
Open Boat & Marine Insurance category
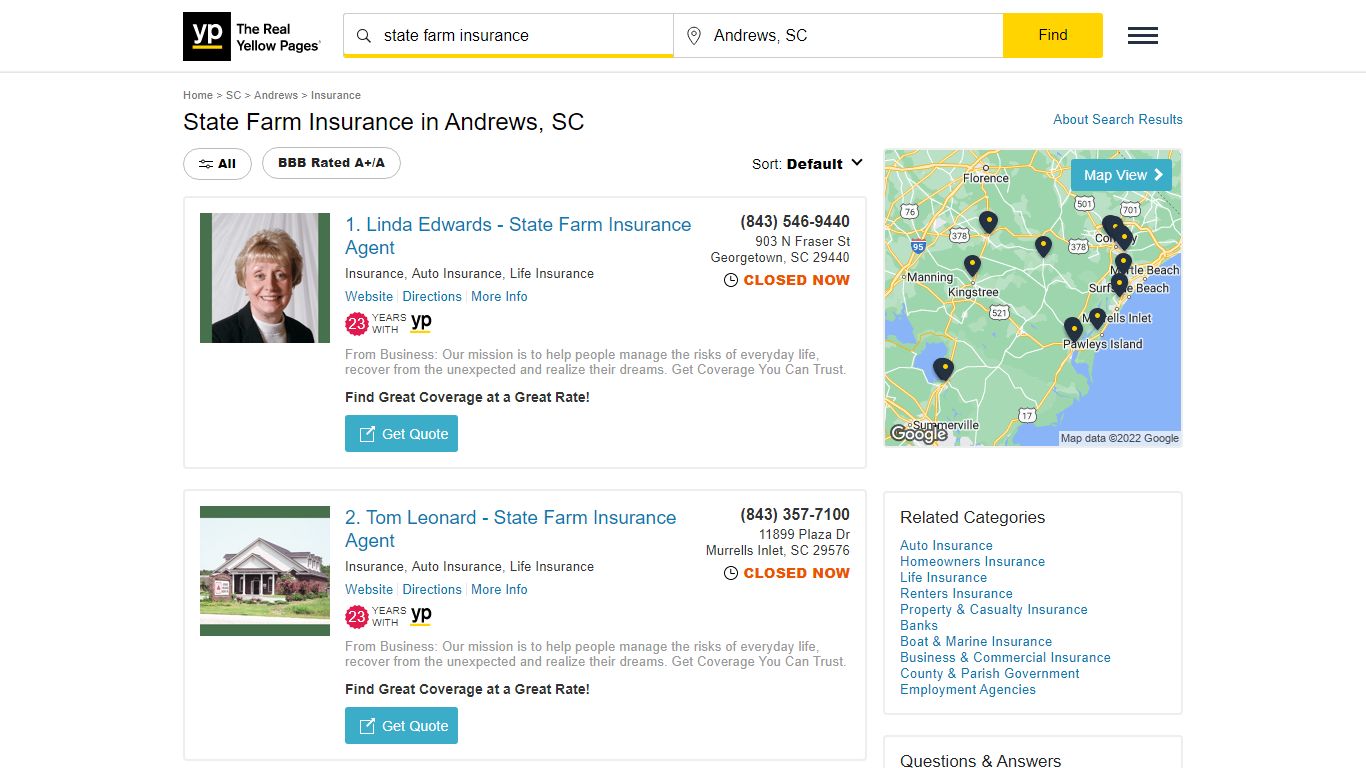976,641
